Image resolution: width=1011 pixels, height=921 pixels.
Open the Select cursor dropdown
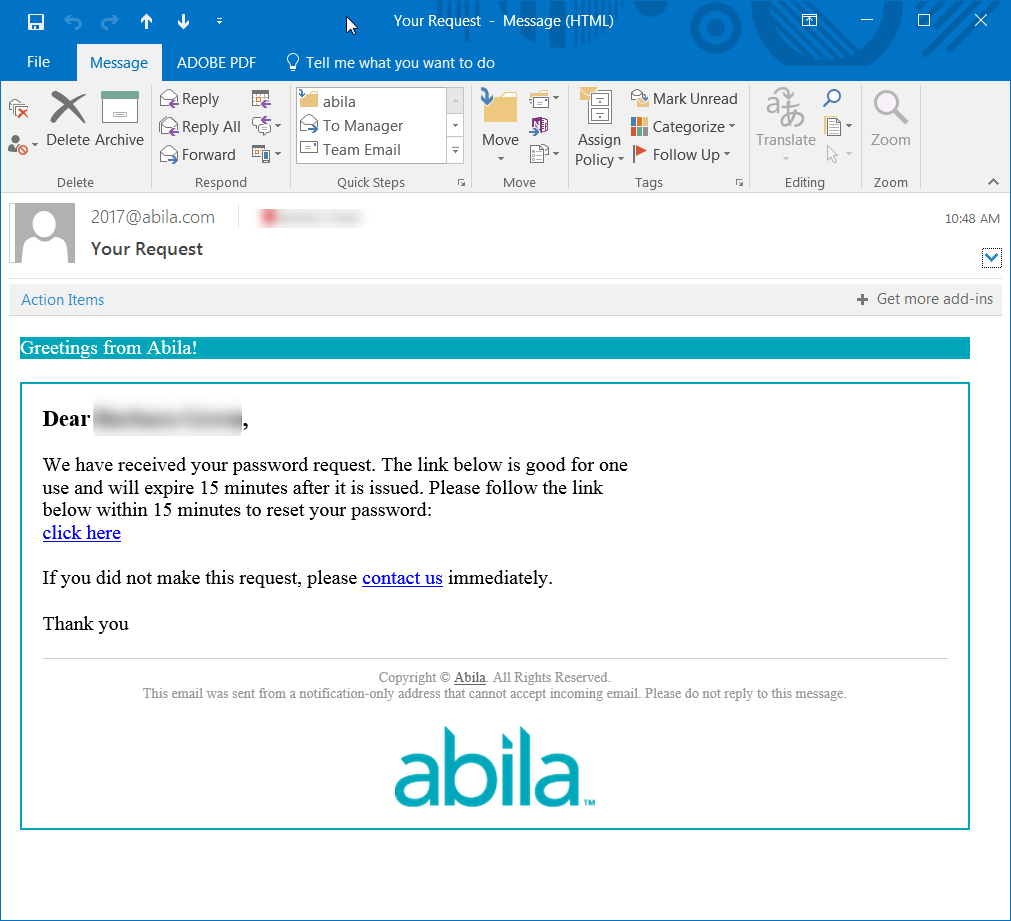tap(838, 154)
